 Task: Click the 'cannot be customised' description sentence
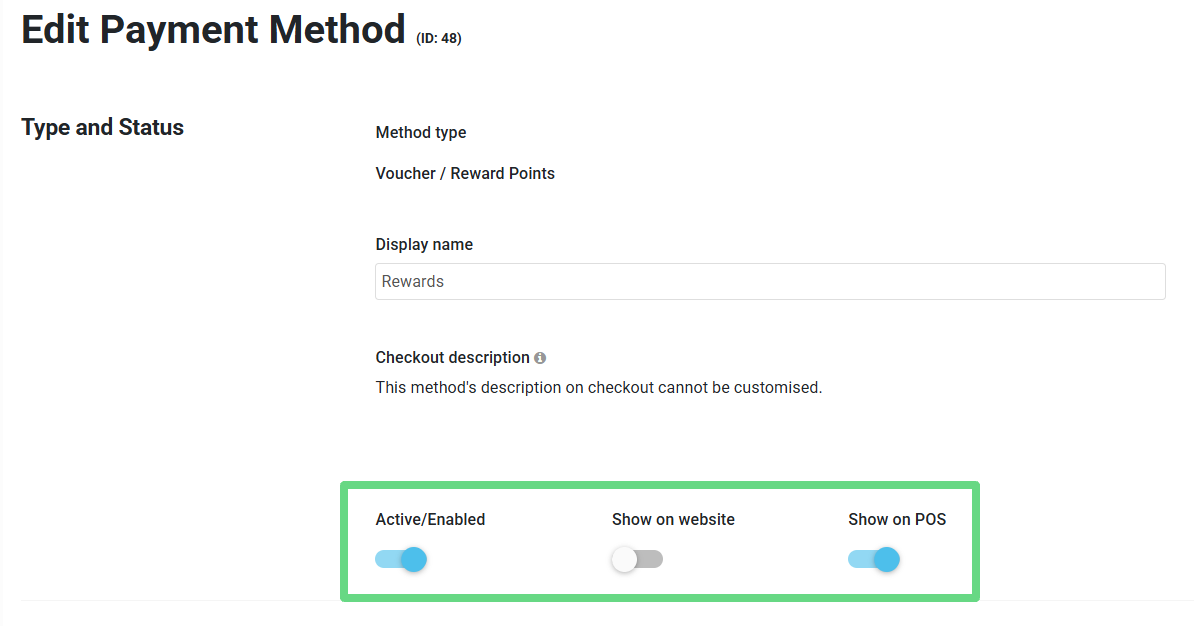click(x=598, y=388)
